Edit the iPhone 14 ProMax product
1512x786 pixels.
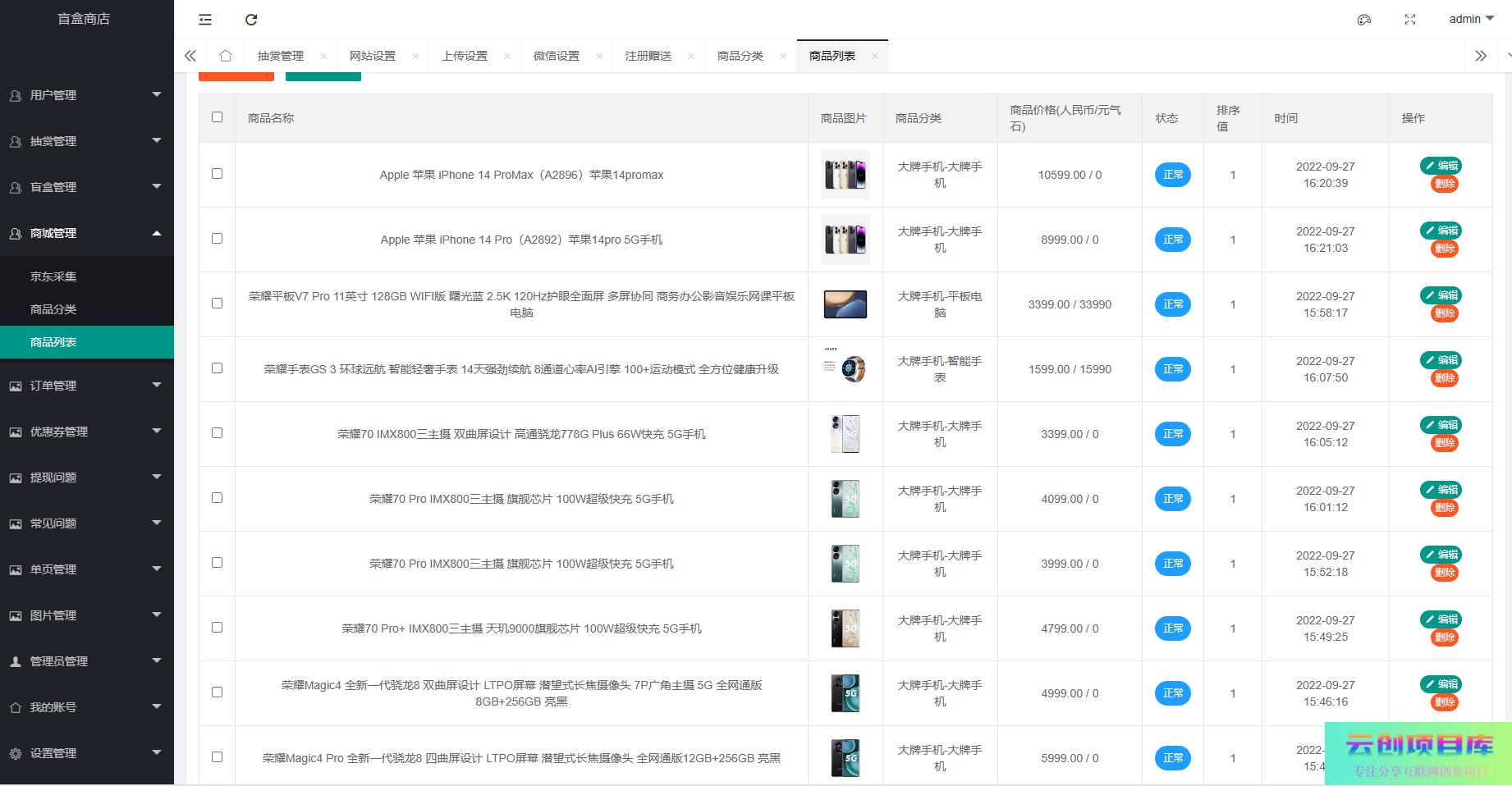(x=1441, y=166)
